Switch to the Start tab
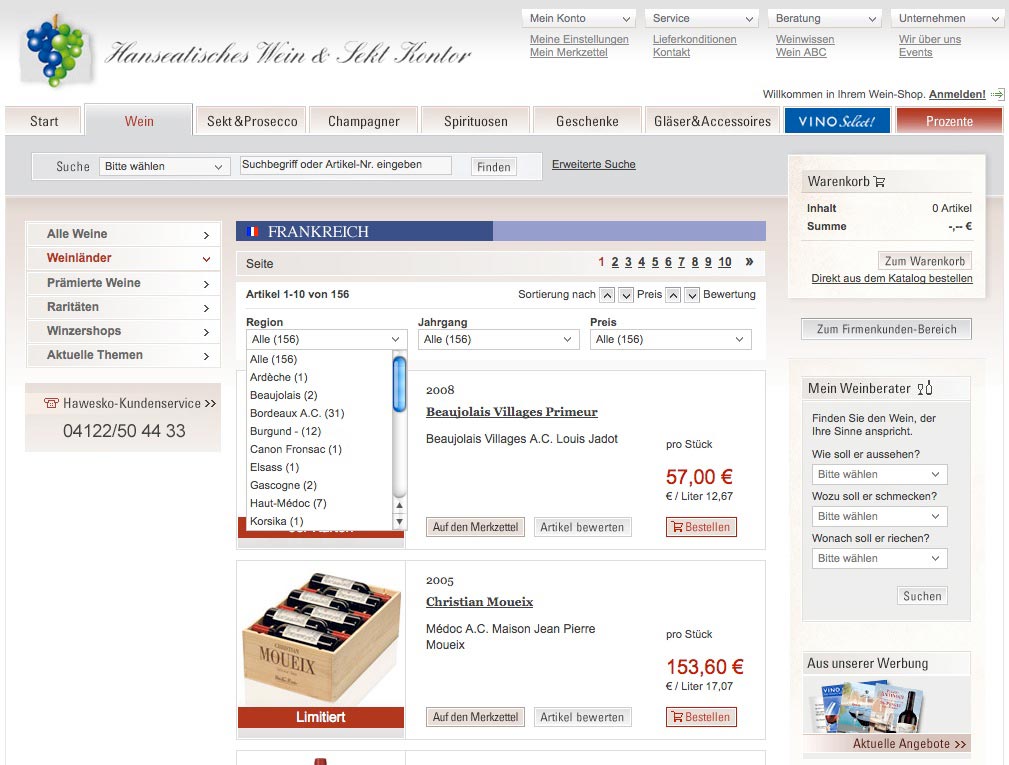 pyautogui.click(x=44, y=121)
